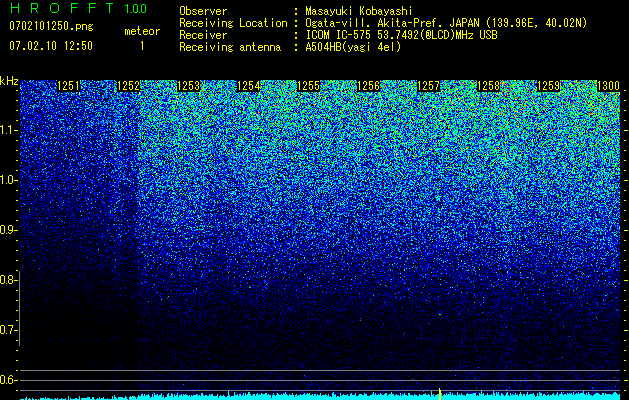Click the 1.1 kHz axis label

coord(8,130)
